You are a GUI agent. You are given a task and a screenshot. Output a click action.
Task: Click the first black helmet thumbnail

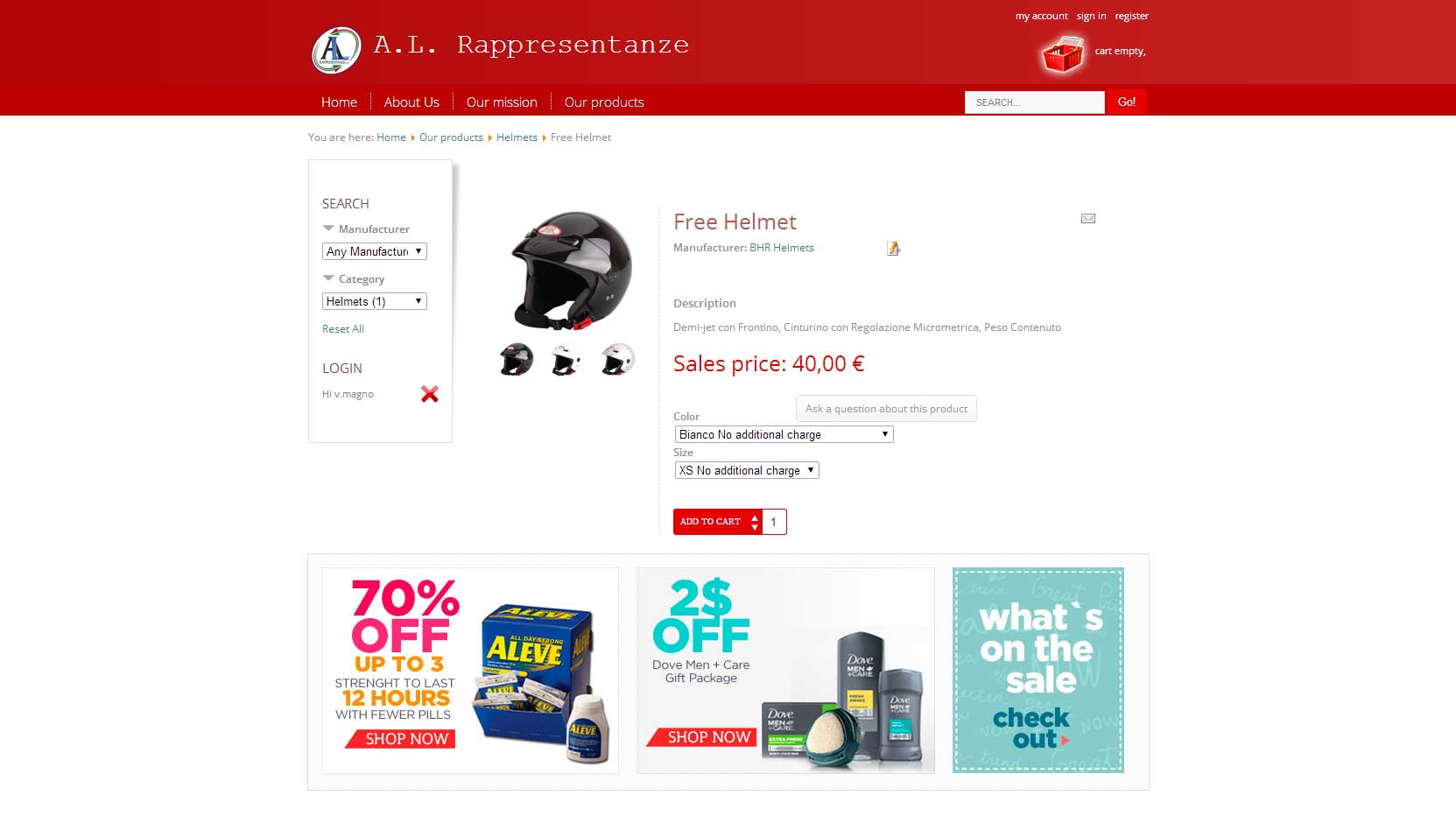point(517,360)
